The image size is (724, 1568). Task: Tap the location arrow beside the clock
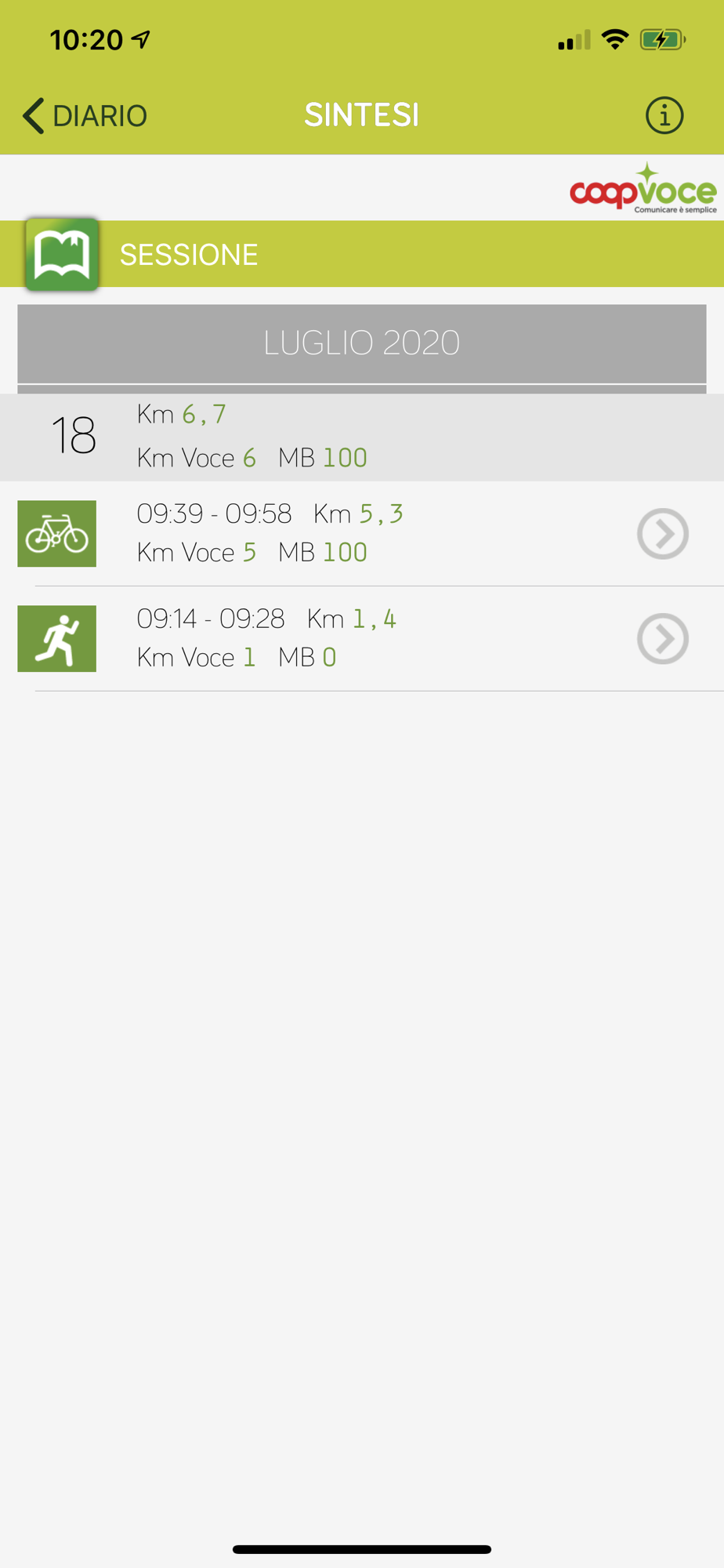[141, 39]
